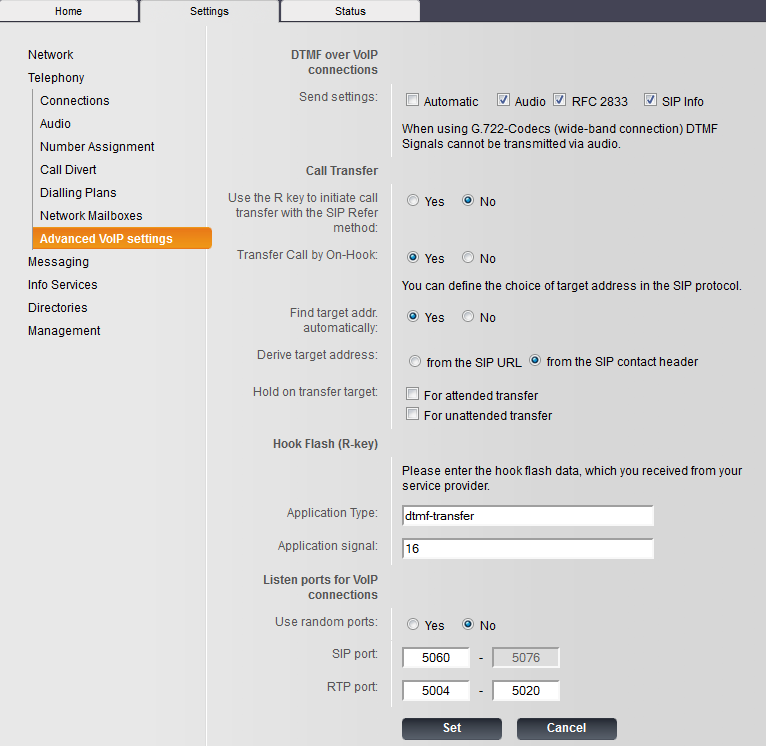Click the G.722-Codecs DTMF note text
Screen dimensions: 766x746
coord(560,136)
